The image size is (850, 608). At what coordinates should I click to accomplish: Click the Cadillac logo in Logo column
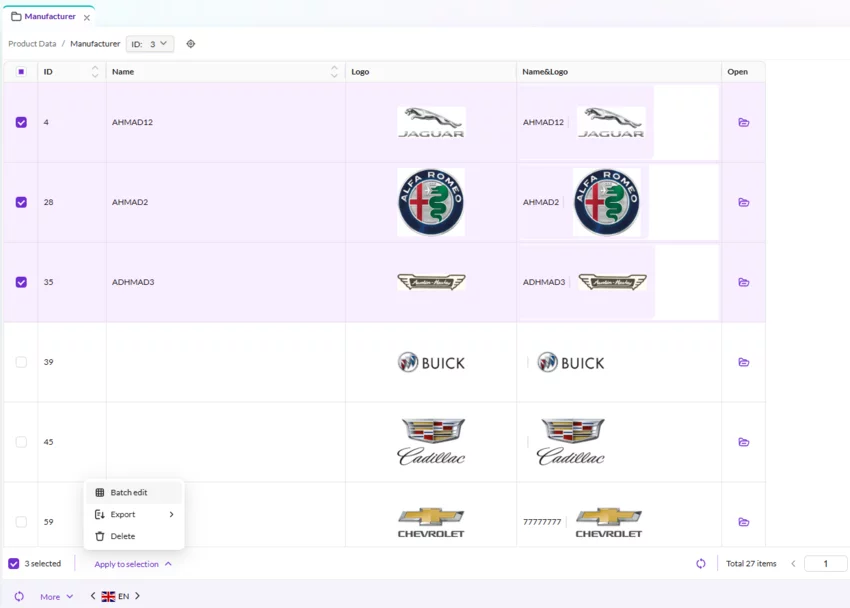[431, 442]
